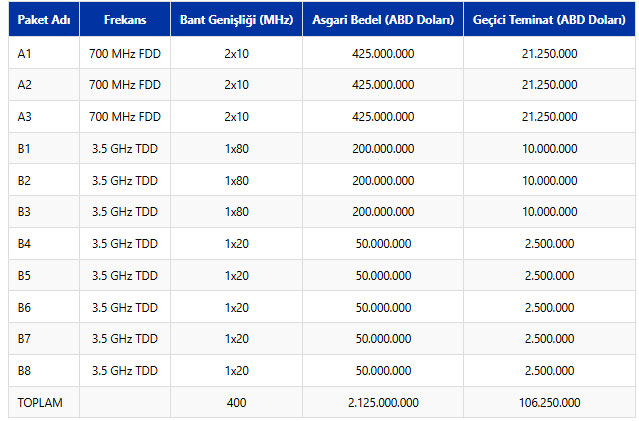This screenshot has height=421, width=639.
Task: Click the Asgari Bedel (ABD Doları) header
Action: click(383, 20)
